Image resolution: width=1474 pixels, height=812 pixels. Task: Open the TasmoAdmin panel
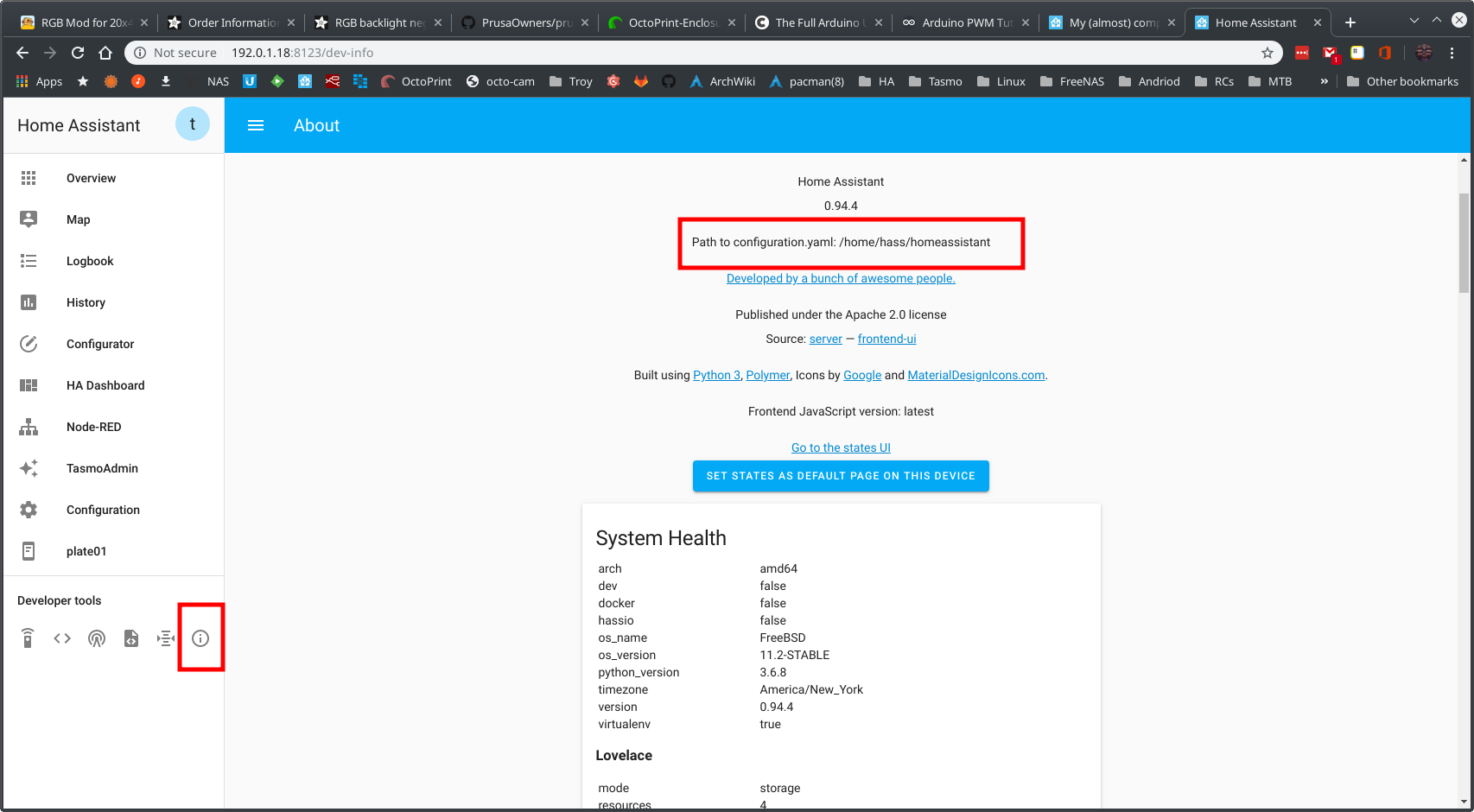101,467
